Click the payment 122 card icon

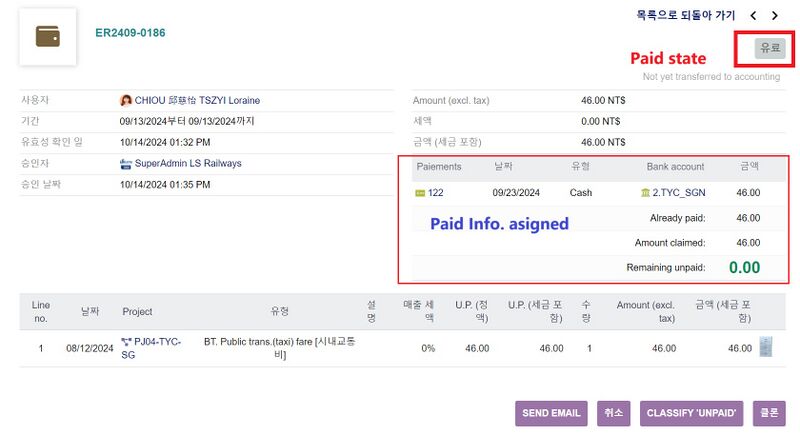(420, 193)
